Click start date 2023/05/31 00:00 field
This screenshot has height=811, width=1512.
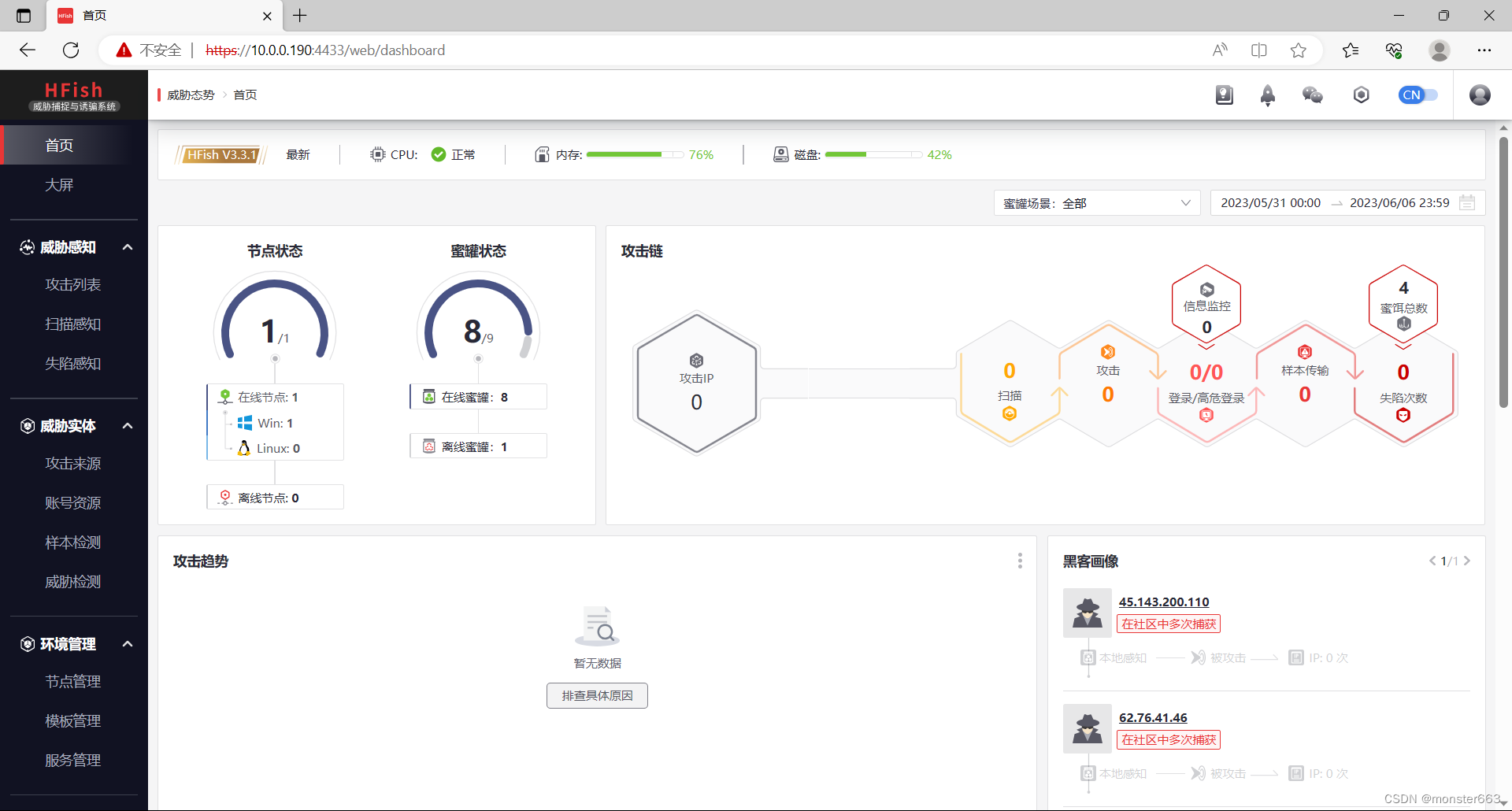pyautogui.click(x=1270, y=203)
